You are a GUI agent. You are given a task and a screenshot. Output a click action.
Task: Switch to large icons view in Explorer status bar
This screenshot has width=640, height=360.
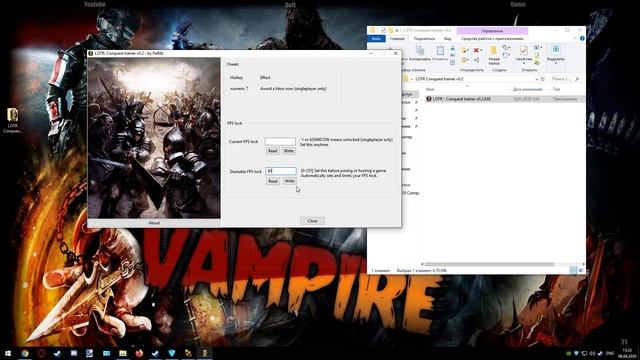click(581, 270)
